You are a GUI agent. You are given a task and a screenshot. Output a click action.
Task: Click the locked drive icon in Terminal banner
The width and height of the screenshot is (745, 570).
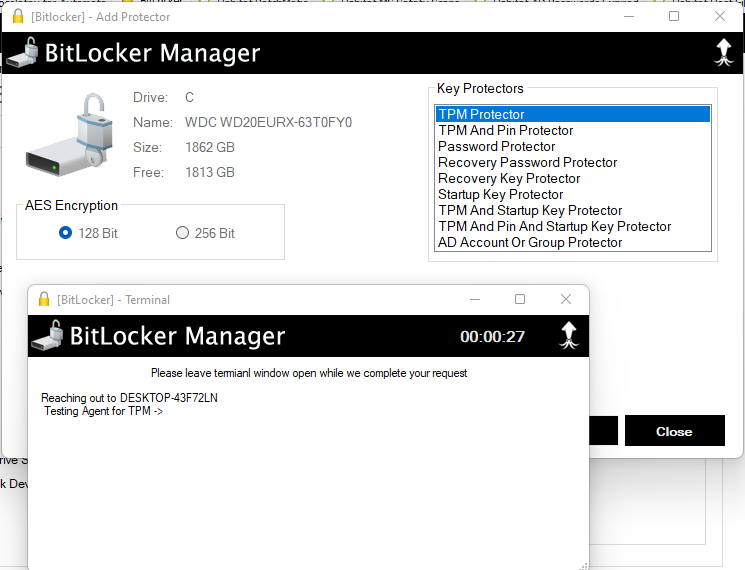(48, 335)
